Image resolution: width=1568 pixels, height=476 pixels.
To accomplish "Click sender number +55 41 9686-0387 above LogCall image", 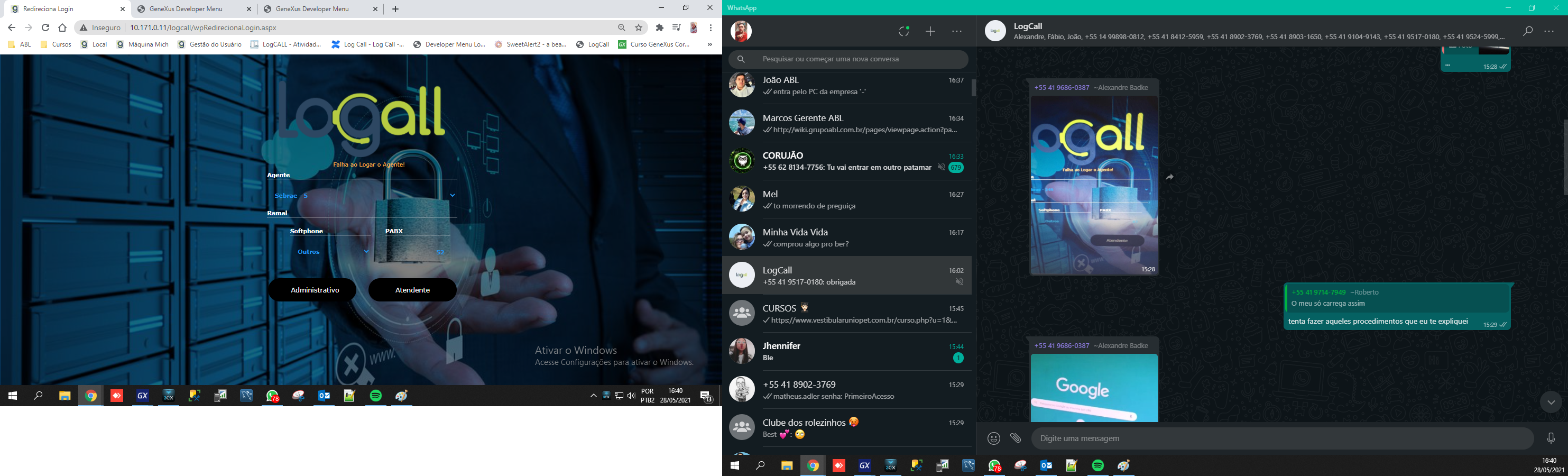I will (1062, 88).
